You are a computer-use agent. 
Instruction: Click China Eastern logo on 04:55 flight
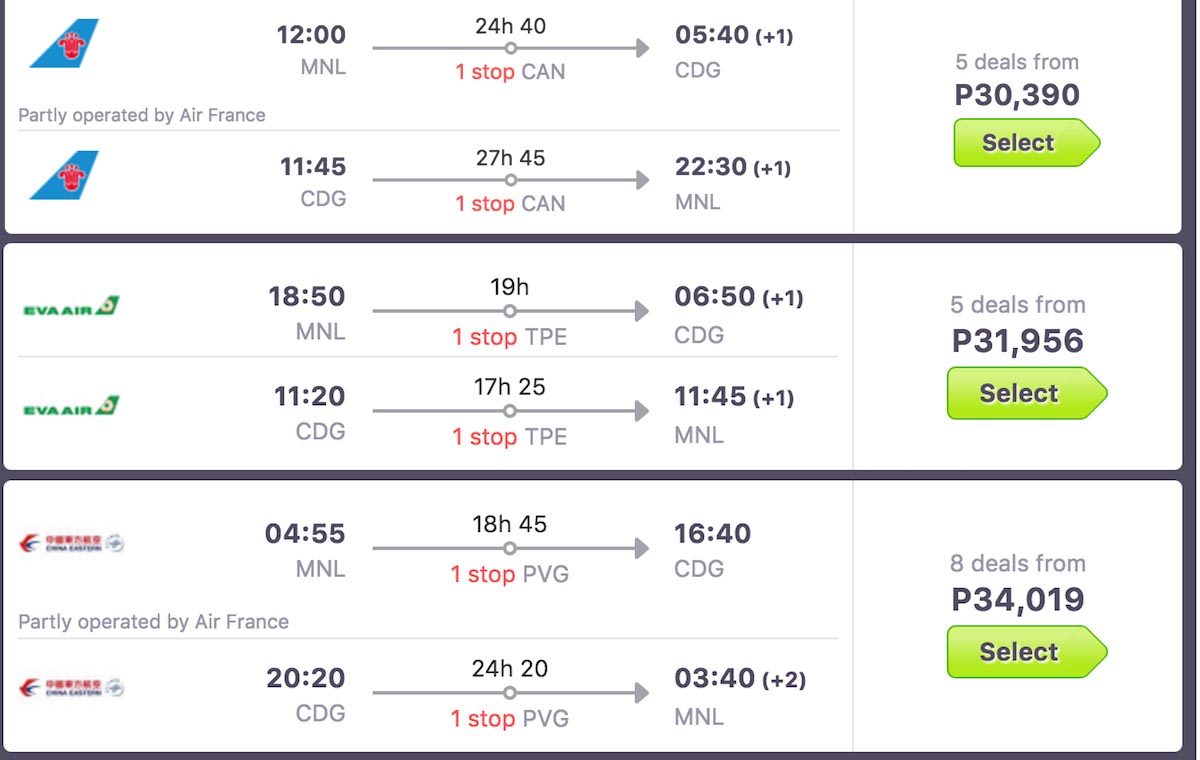(71, 543)
